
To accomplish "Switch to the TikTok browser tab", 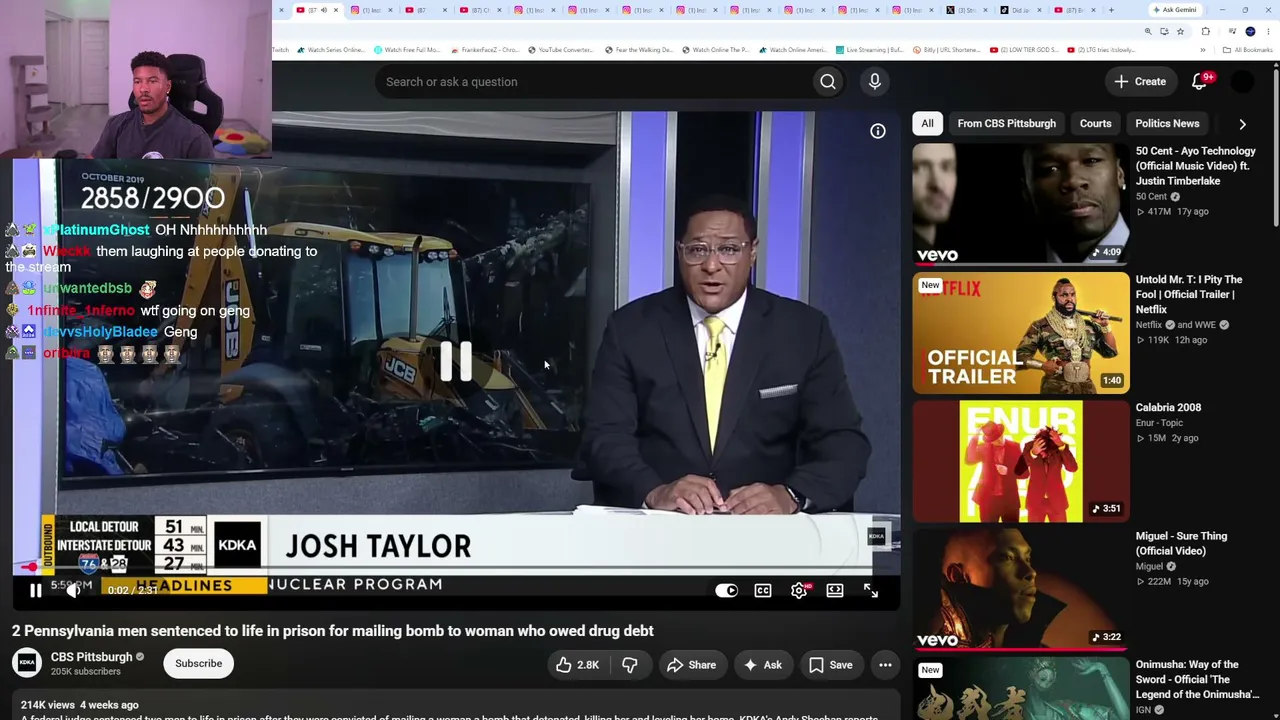I will [1020, 10].
